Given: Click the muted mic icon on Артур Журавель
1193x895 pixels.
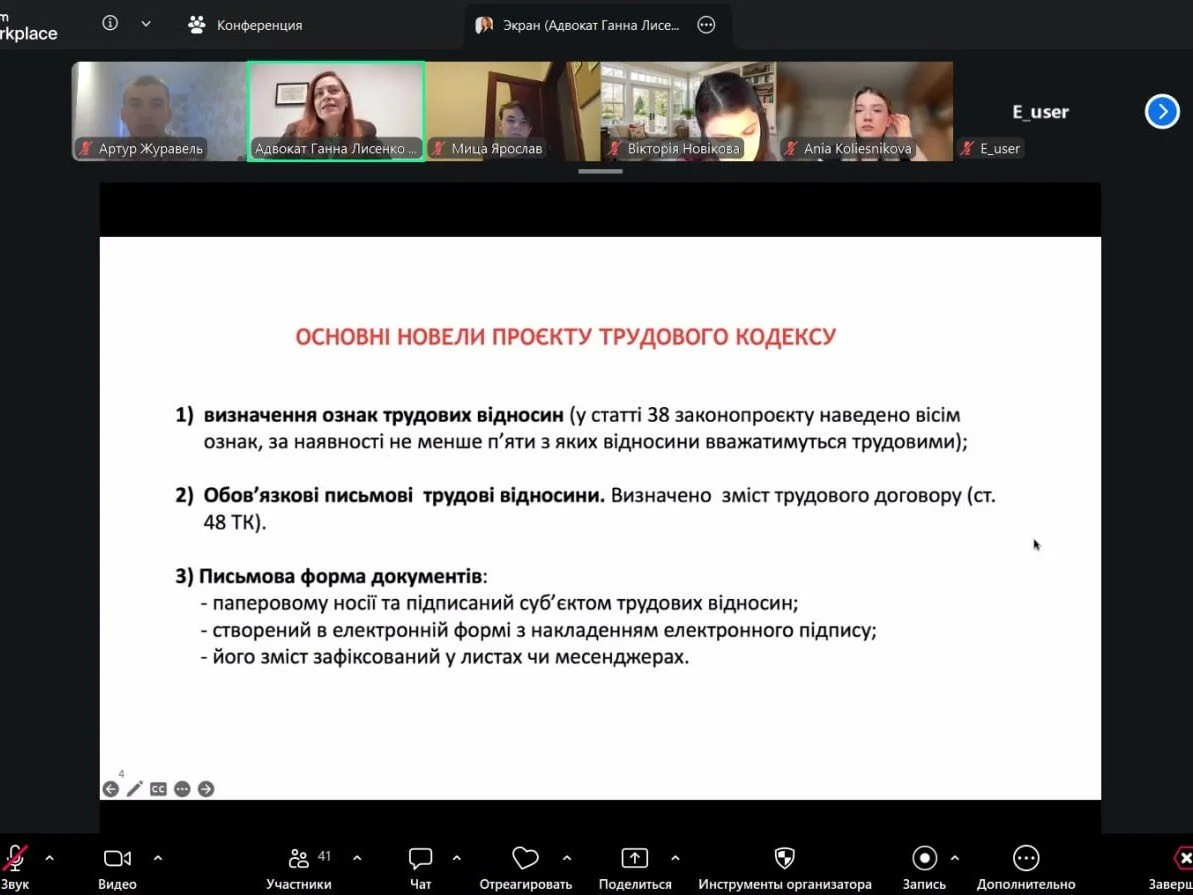Looking at the screenshot, I should point(86,148).
